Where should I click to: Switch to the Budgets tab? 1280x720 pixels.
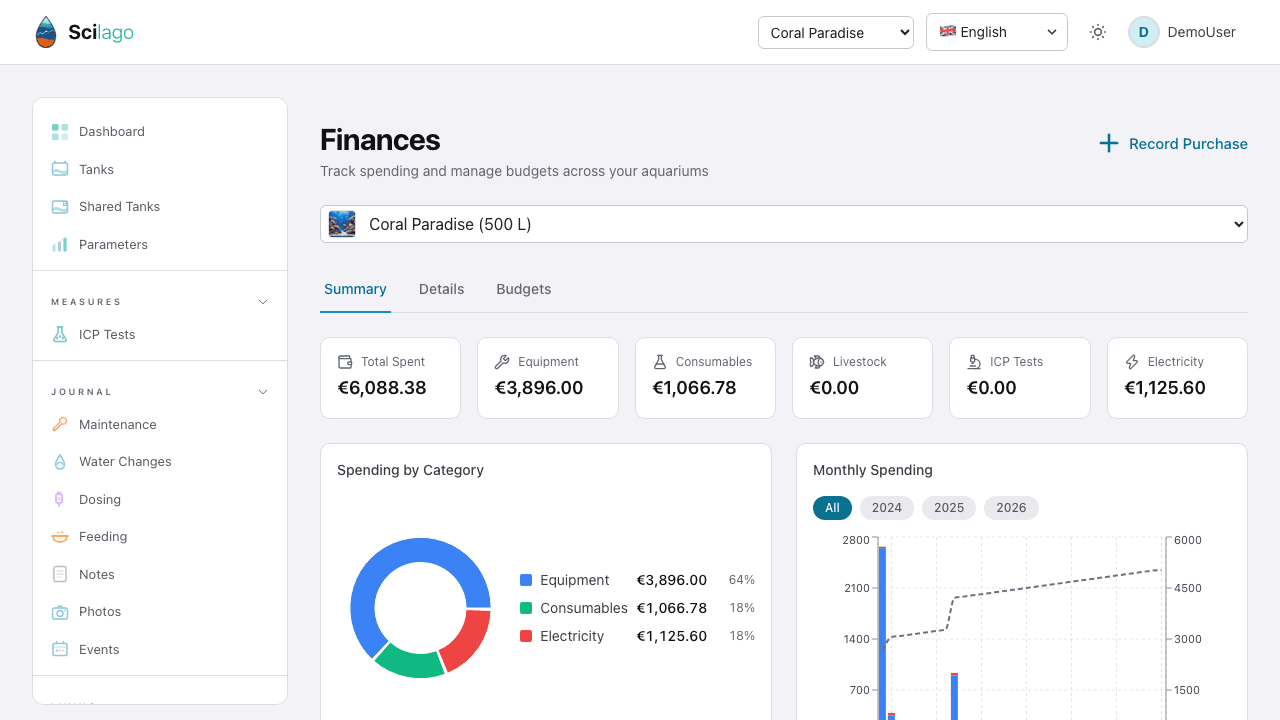pyautogui.click(x=524, y=289)
